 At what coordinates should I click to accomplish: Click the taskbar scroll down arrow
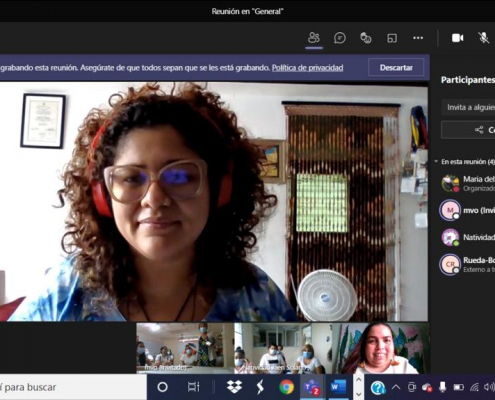(358, 394)
